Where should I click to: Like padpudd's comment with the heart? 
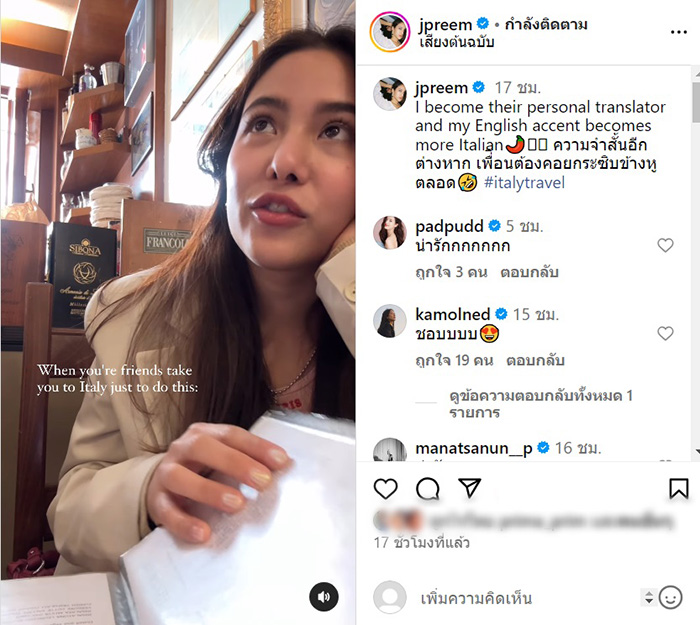pyautogui.click(x=665, y=245)
